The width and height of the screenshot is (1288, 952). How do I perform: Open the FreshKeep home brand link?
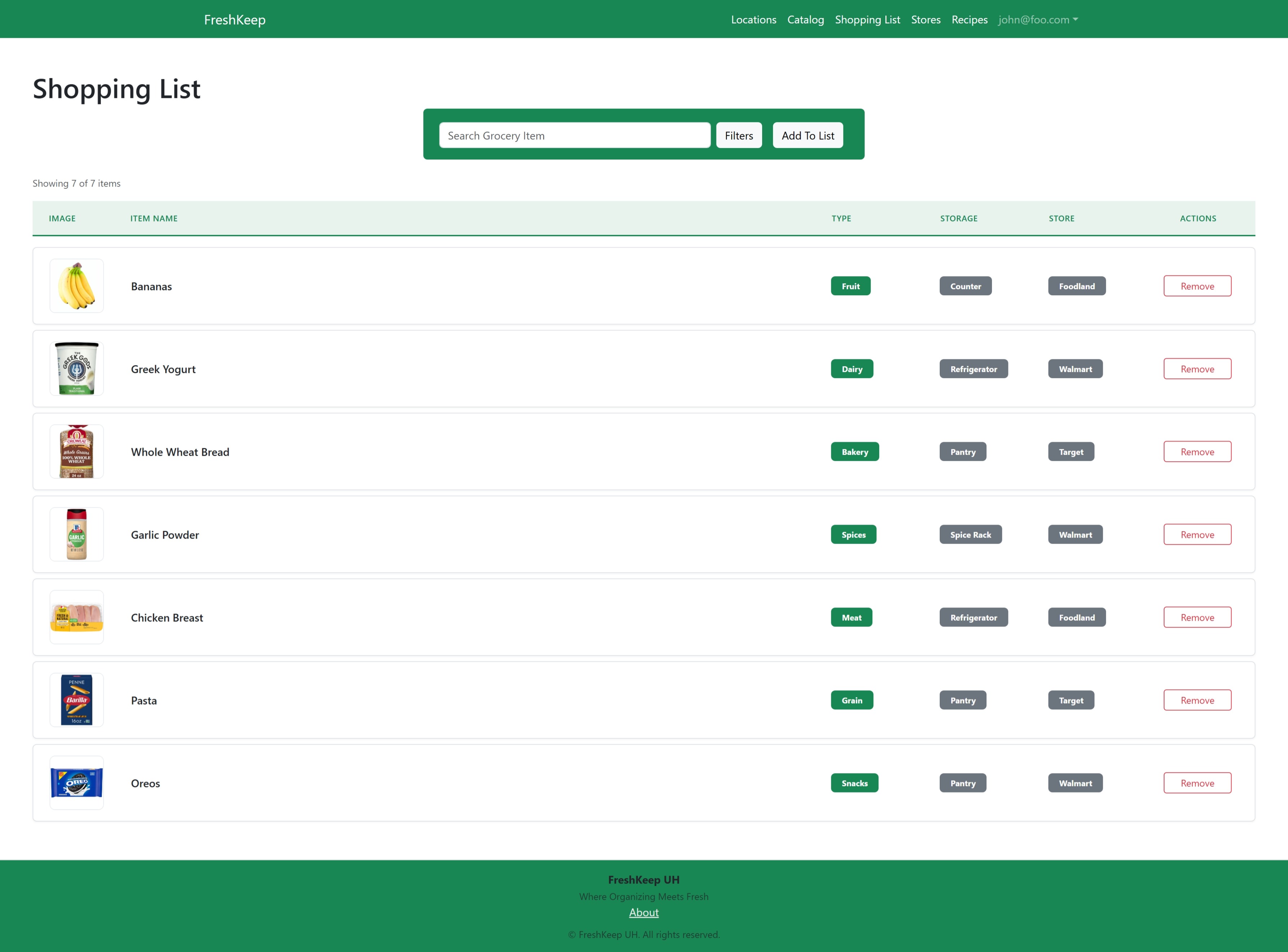[234, 19]
